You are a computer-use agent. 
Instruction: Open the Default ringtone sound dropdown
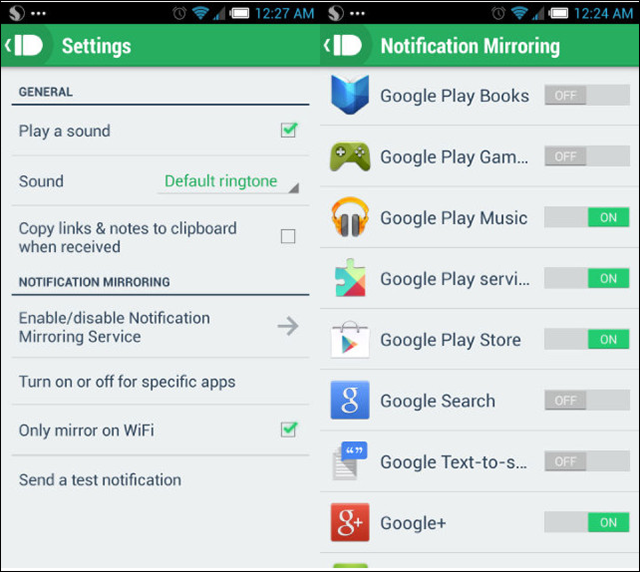[x=229, y=181]
